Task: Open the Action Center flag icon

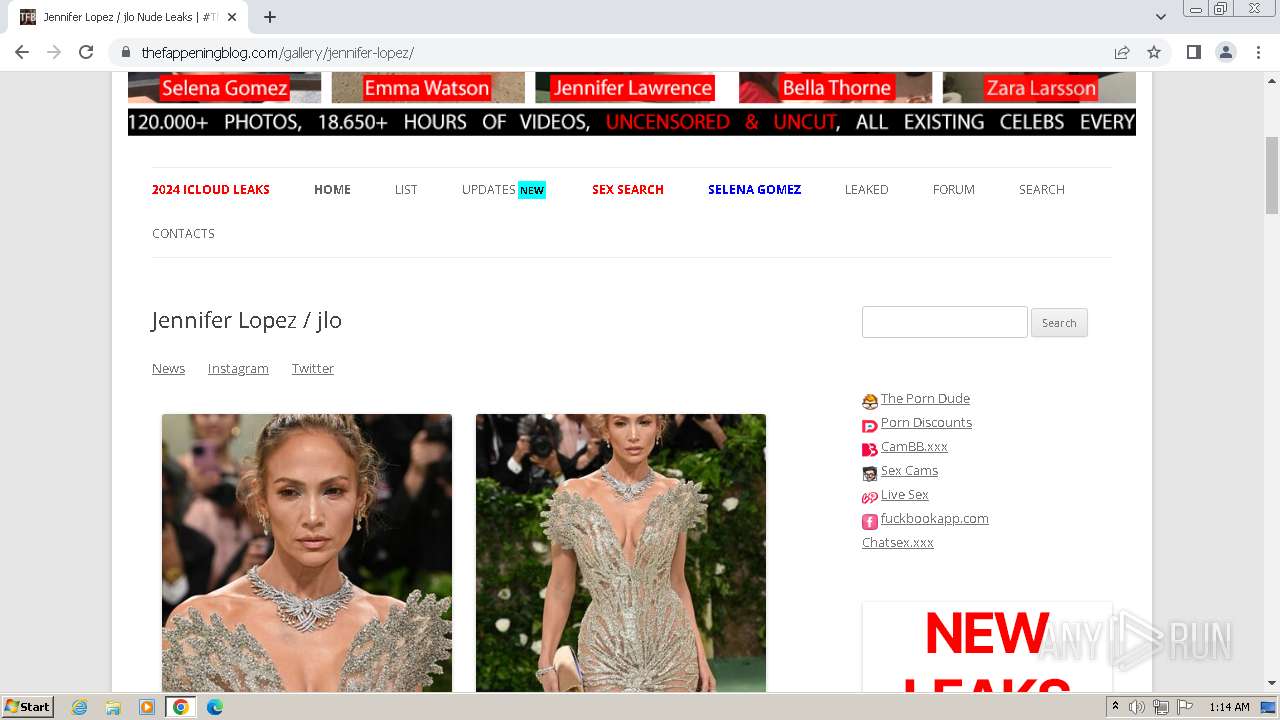Action: pyautogui.click(x=1185, y=707)
